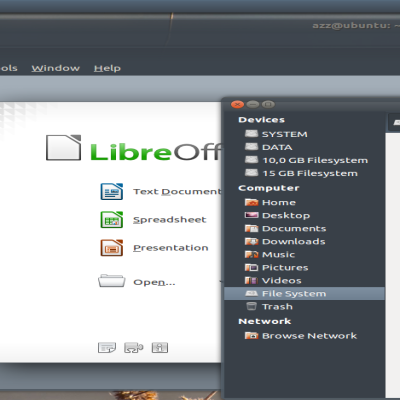Create a new Presentation

171,248
